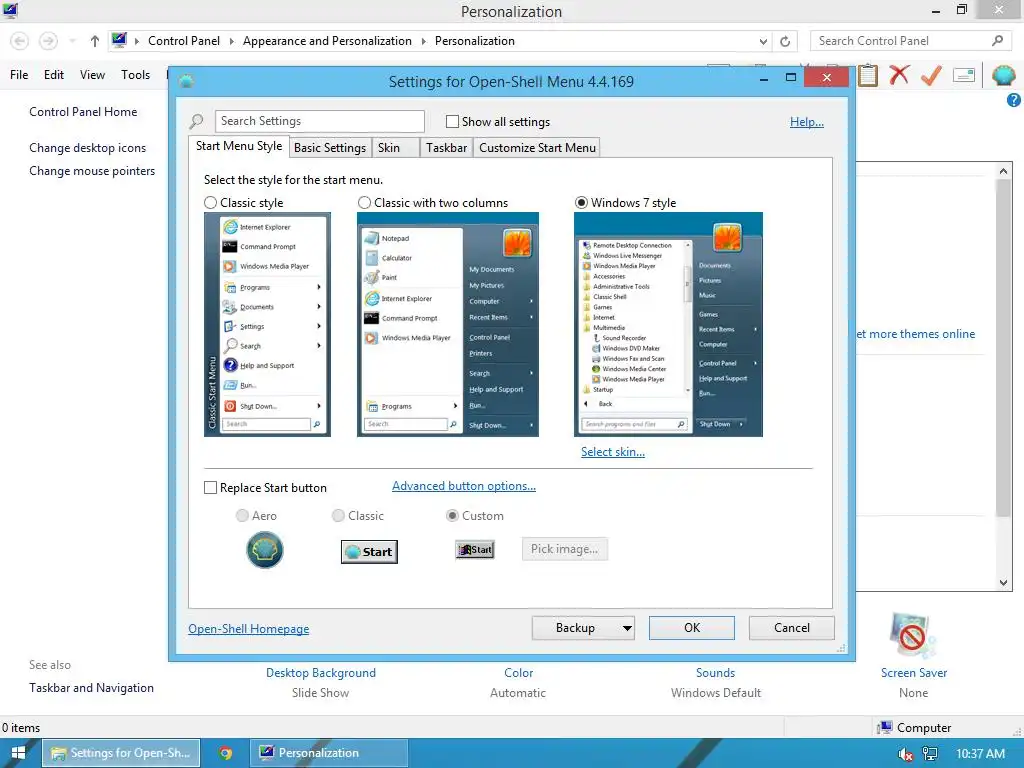Open the Edit menu

coord(54,75)
